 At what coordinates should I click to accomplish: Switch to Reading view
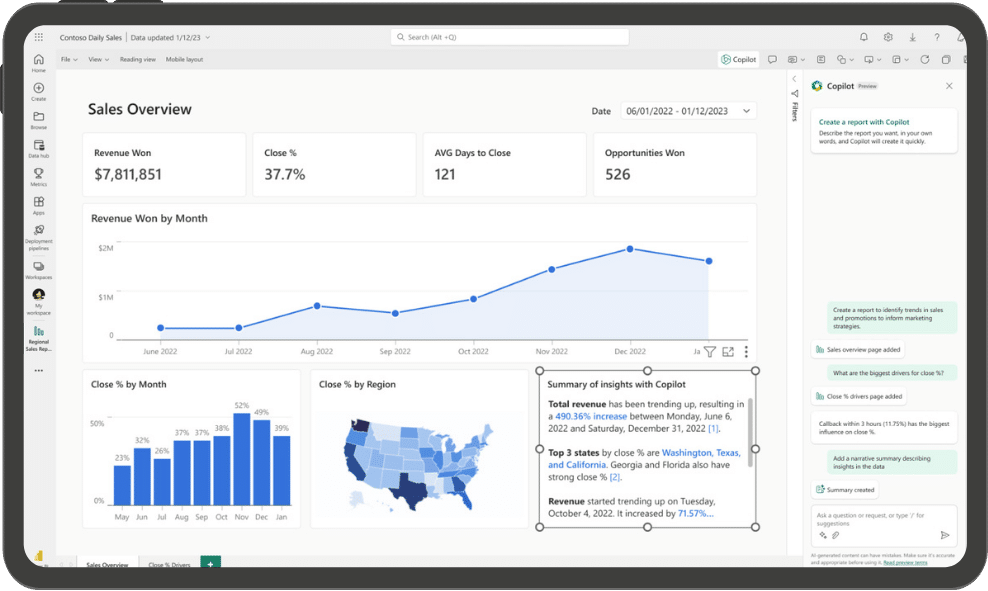point(137,59)
